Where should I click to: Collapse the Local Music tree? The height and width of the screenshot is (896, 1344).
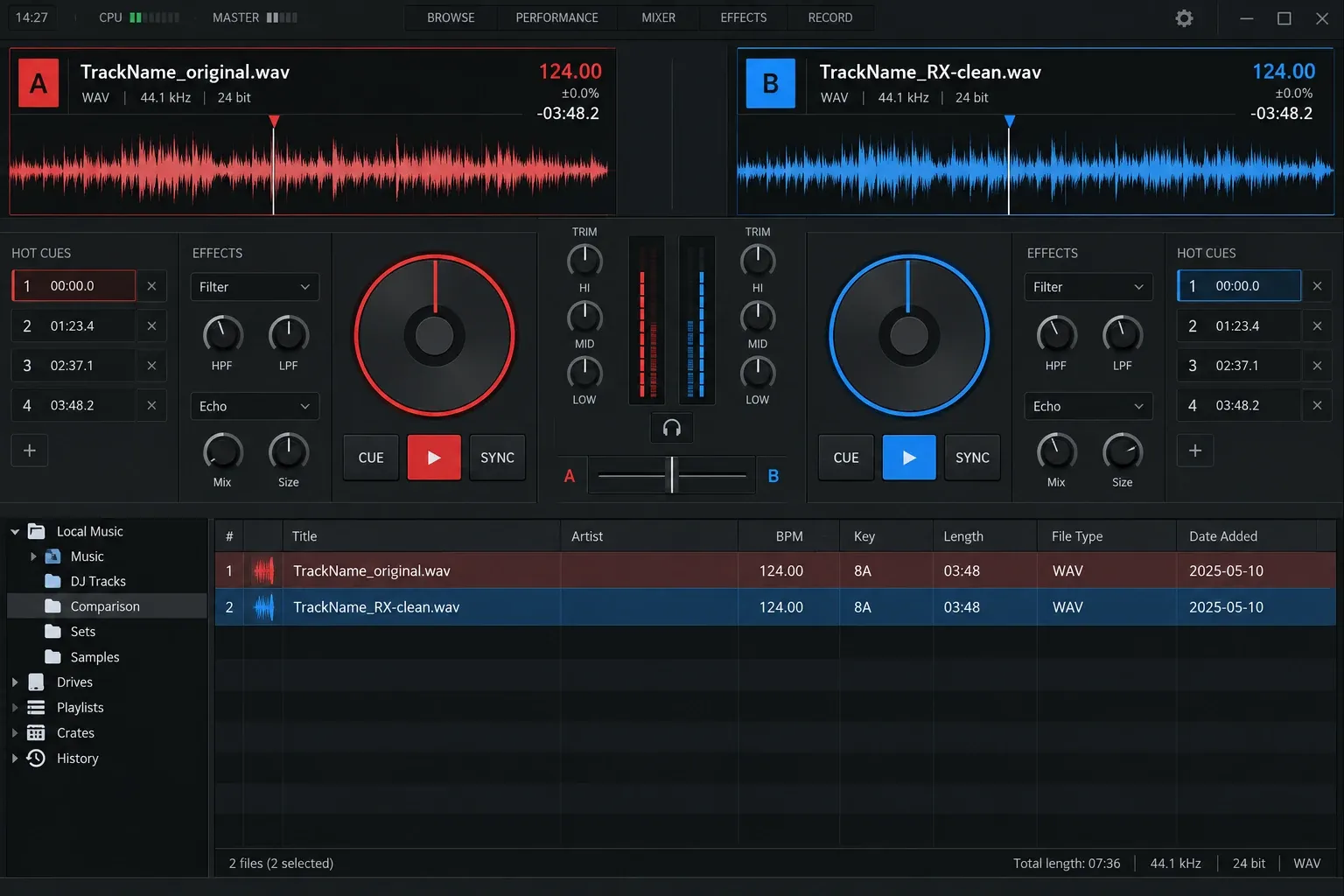[x=15, y=532]
